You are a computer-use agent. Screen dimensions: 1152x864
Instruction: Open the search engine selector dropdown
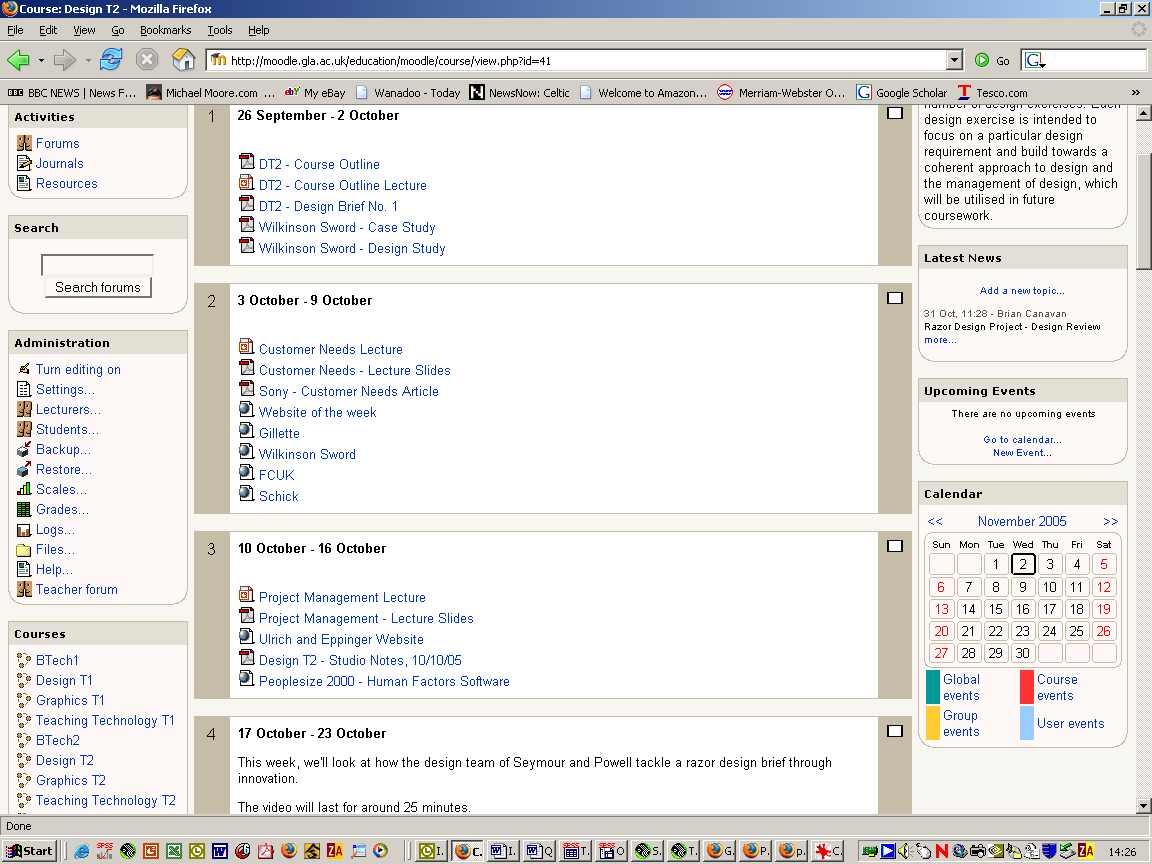point(1035,60)
